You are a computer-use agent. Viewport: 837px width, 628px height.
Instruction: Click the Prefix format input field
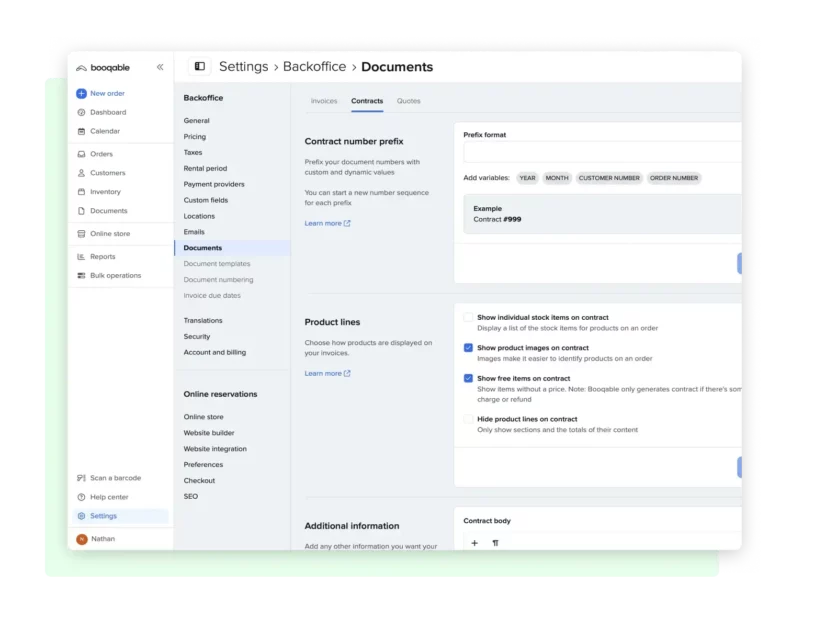coord(602,153)
